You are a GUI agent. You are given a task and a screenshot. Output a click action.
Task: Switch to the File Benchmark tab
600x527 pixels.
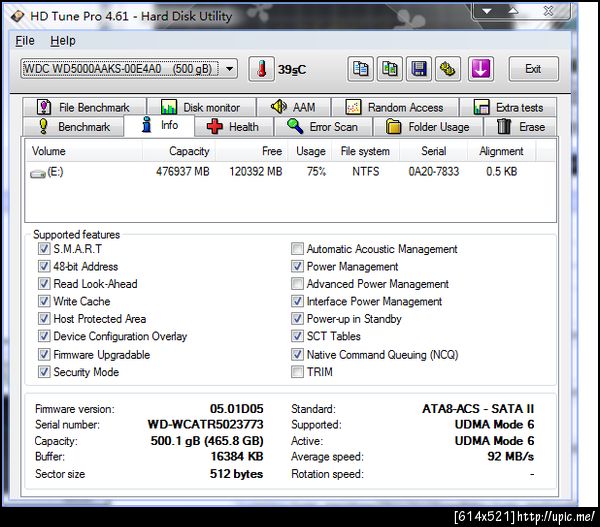[84, 107]
